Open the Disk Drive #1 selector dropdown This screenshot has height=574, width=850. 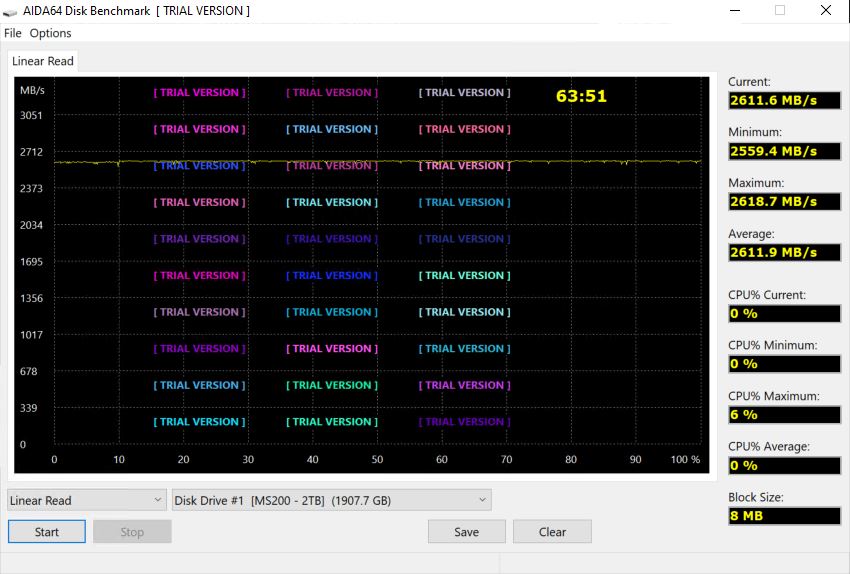pos(332,500)
